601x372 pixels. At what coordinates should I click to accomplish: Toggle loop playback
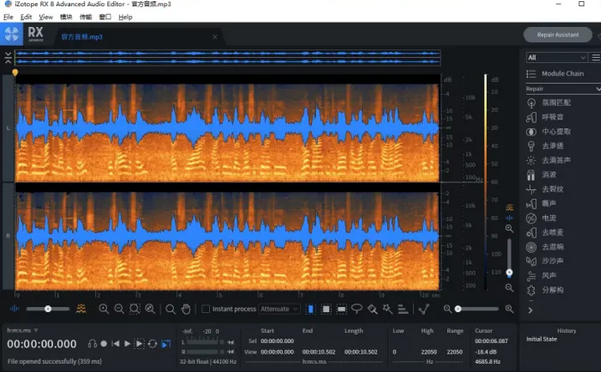152,344
